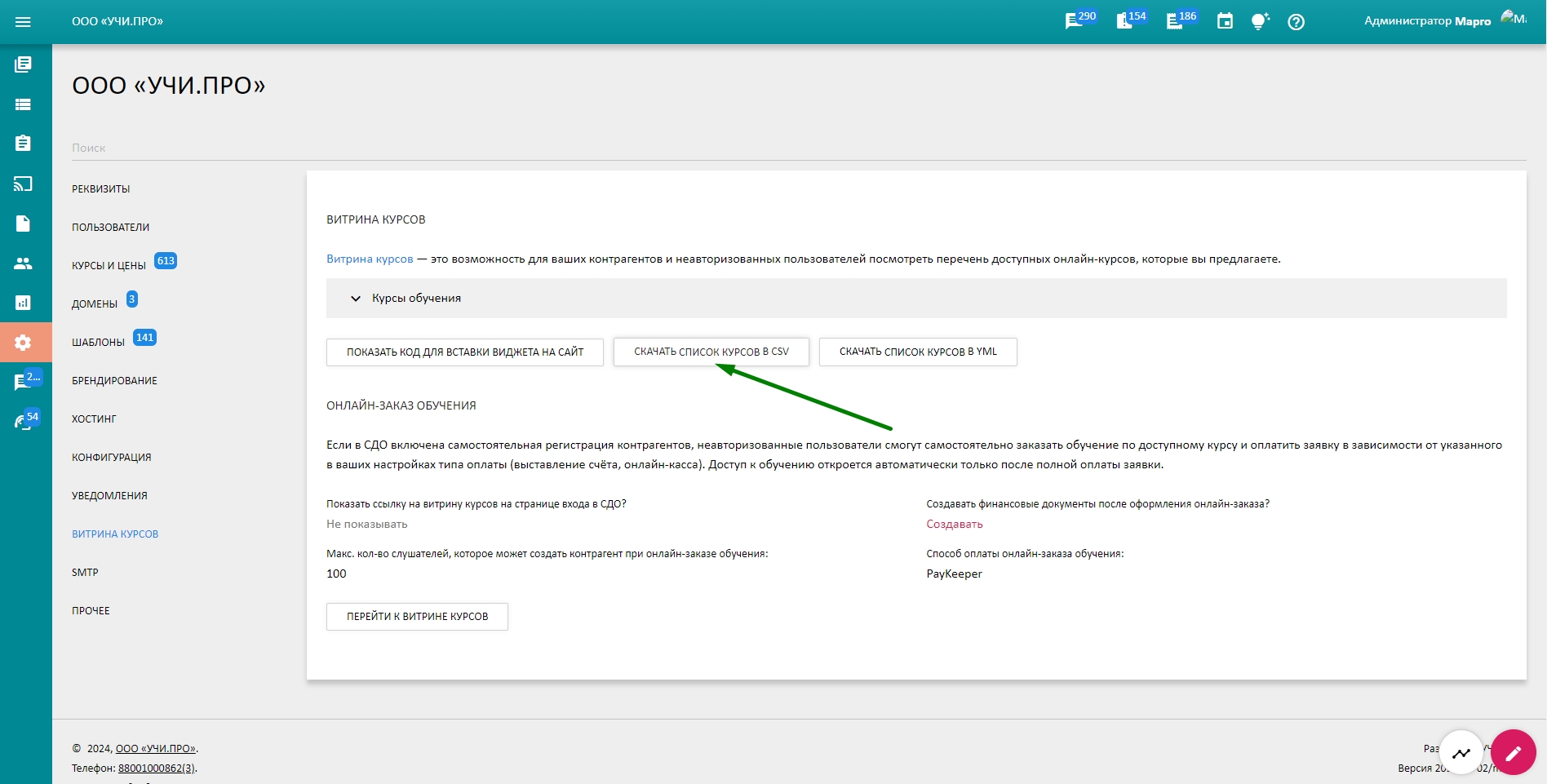Open the cast/webinar sidebar icon
The width and height of the screenshot is (1547, 784).
(x=23, y=184)
